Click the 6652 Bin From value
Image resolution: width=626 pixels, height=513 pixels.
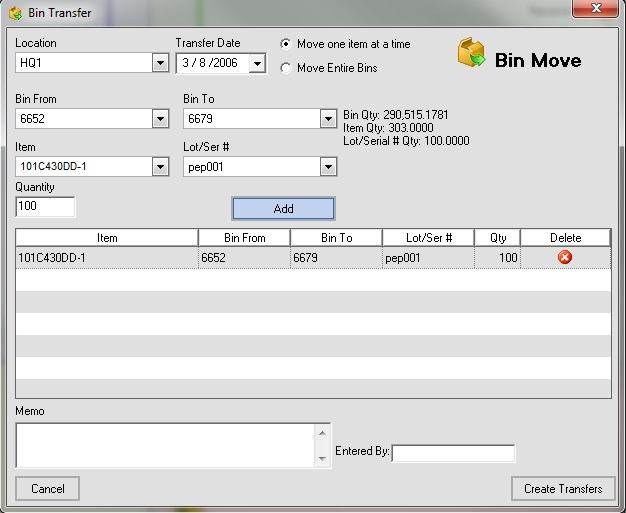(32, 119)
